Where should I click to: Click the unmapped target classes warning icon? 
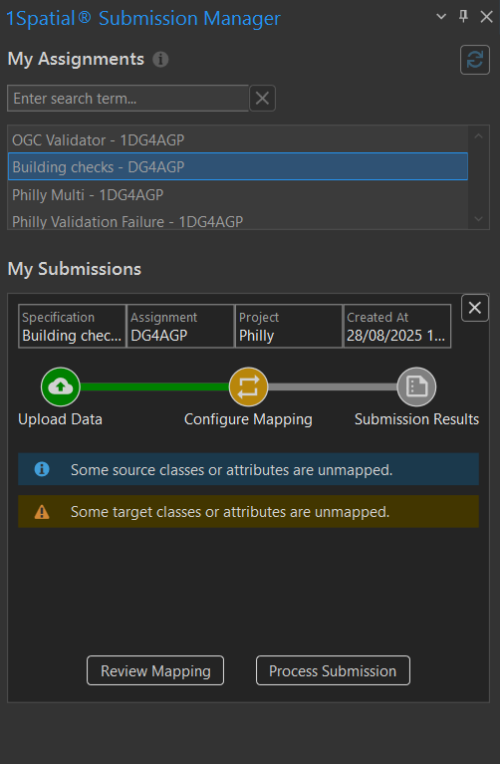[42, 512]
